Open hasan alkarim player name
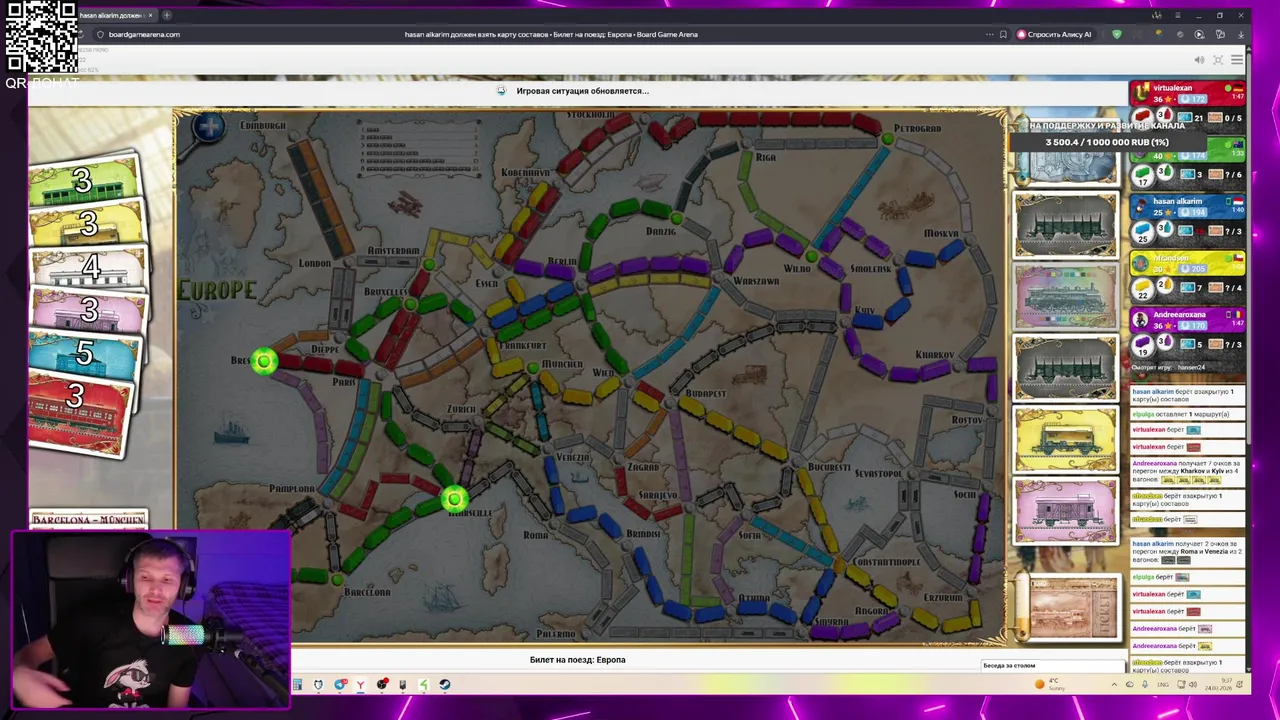This screenshot has width=1280, height=720. click(1177, 201)
